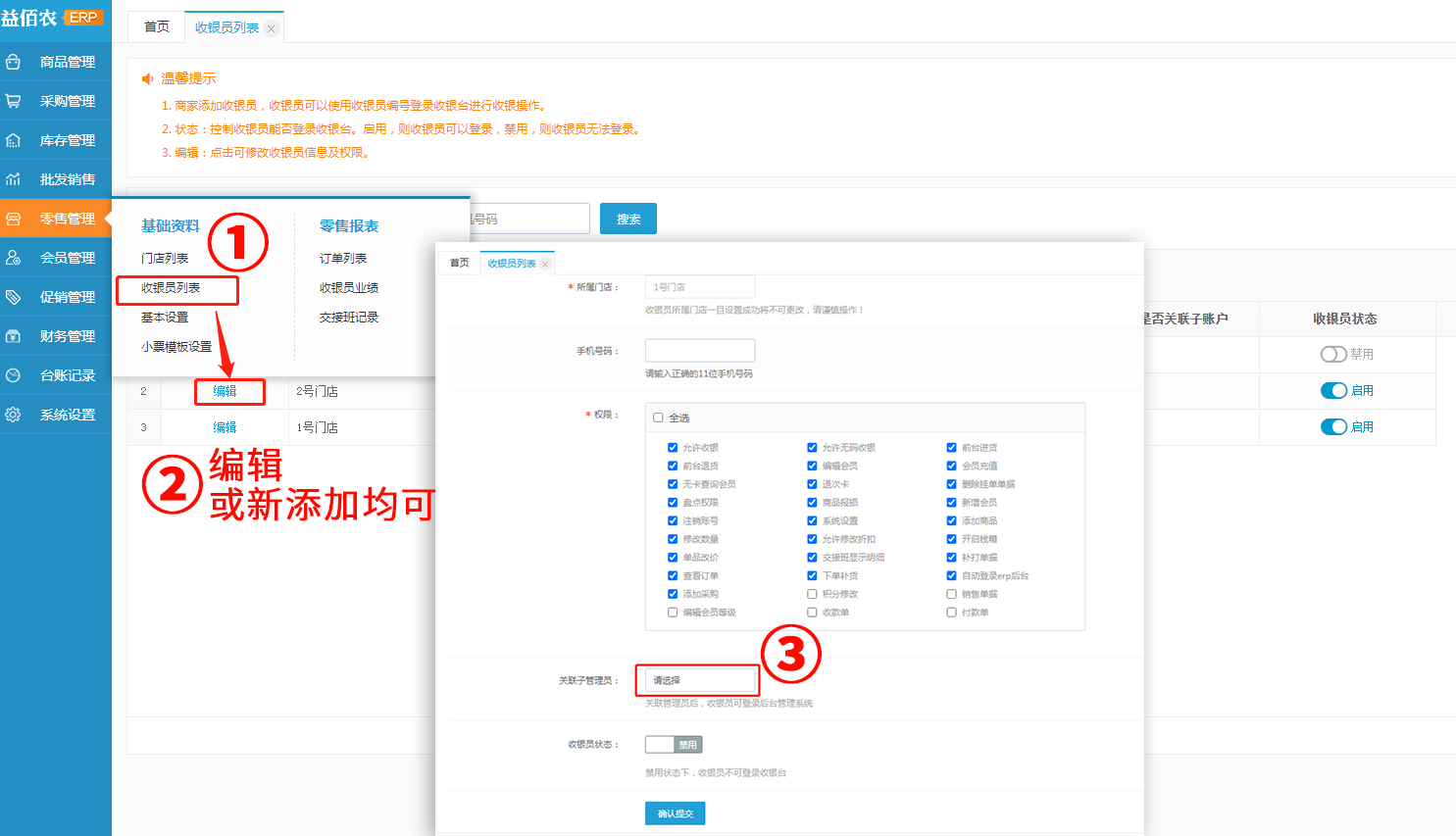
Task: Click the blue 确认提交 button
Action: 675,813
